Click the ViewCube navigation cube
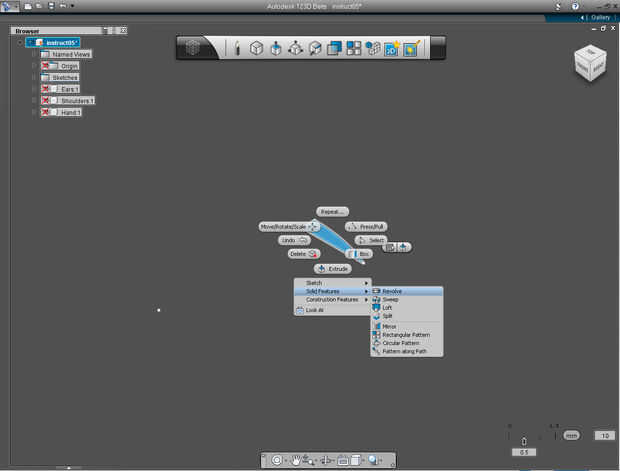Image resolution: width=620 pixels, height=471 pixels. pos(590,63)
